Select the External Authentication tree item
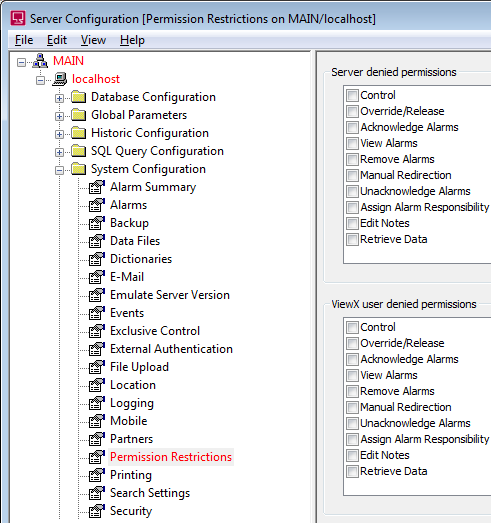 [x=171, y=349]
